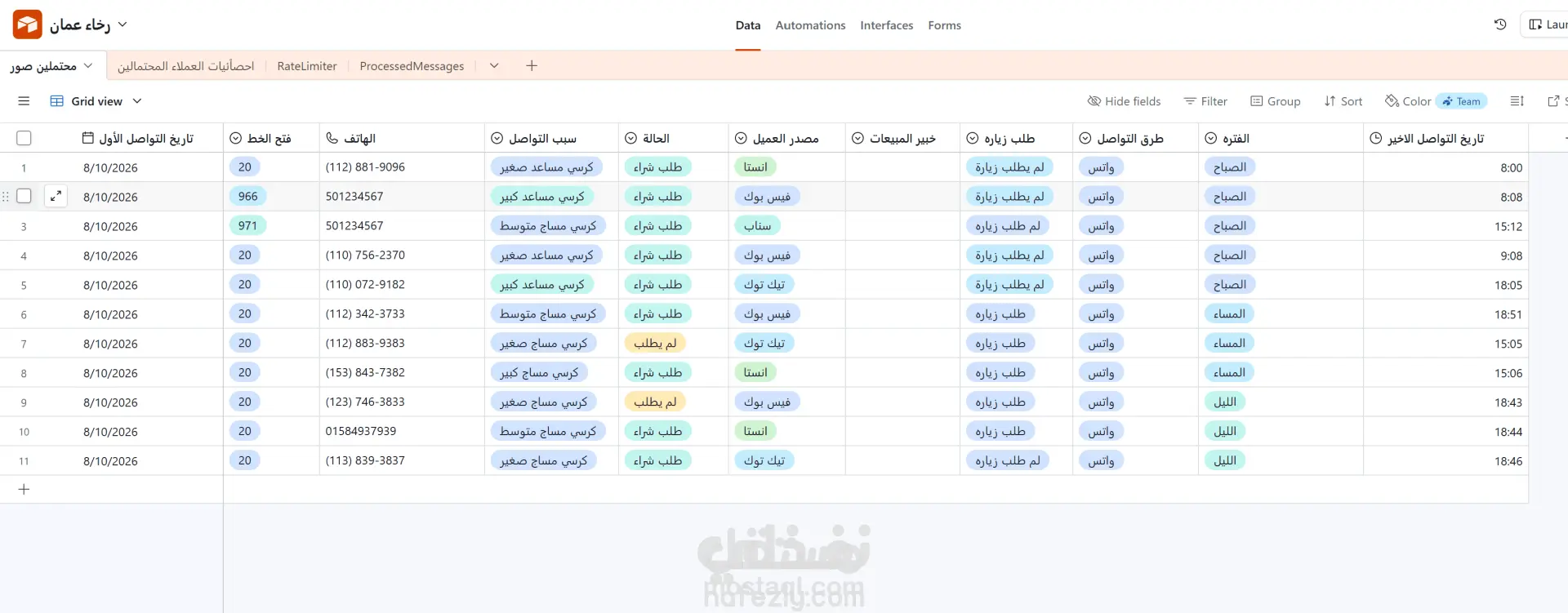Open the tables list chevron after ProcessedMessages
Image resolution: width=1568 pixels, height=613 pixels.
tap(494, 65)
